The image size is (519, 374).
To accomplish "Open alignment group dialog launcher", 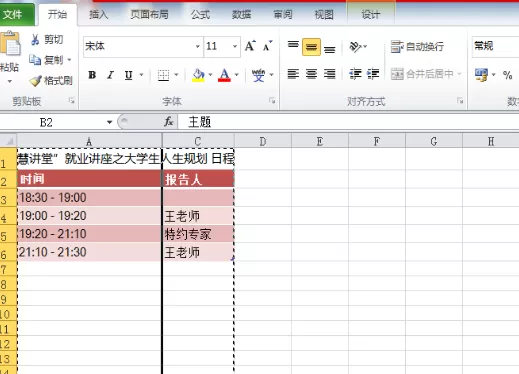I will 460,101.
